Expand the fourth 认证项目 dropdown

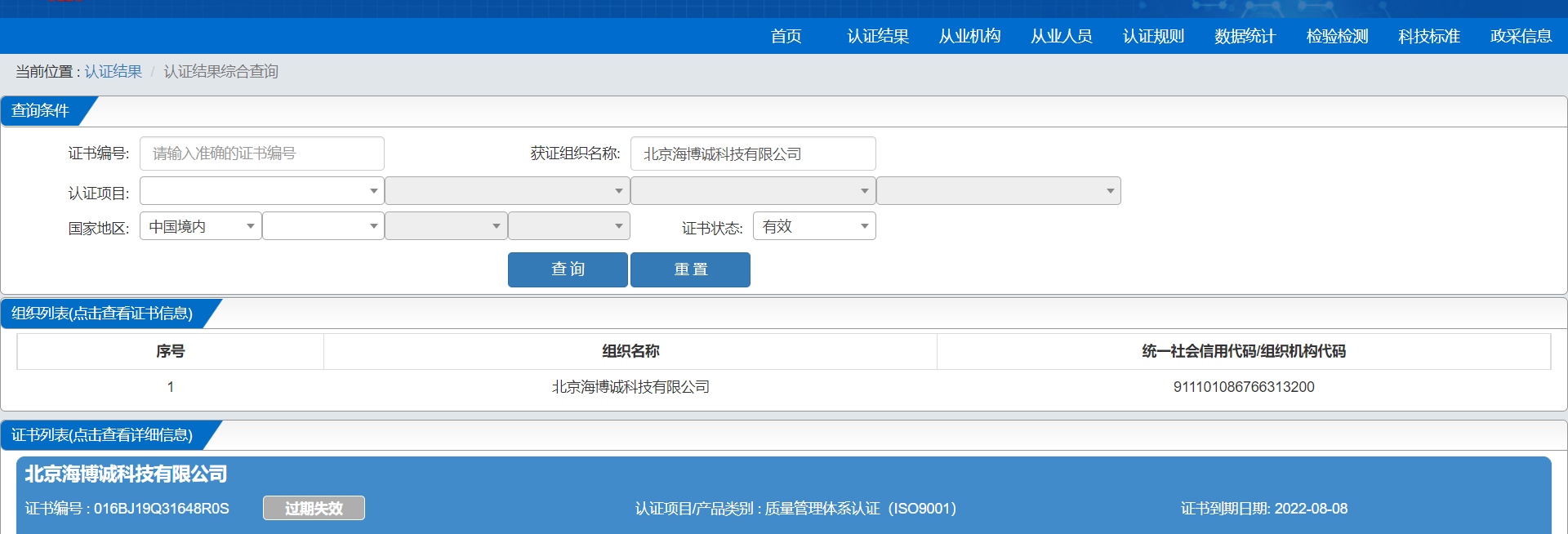pyautogui.click(x=999, y=191)
